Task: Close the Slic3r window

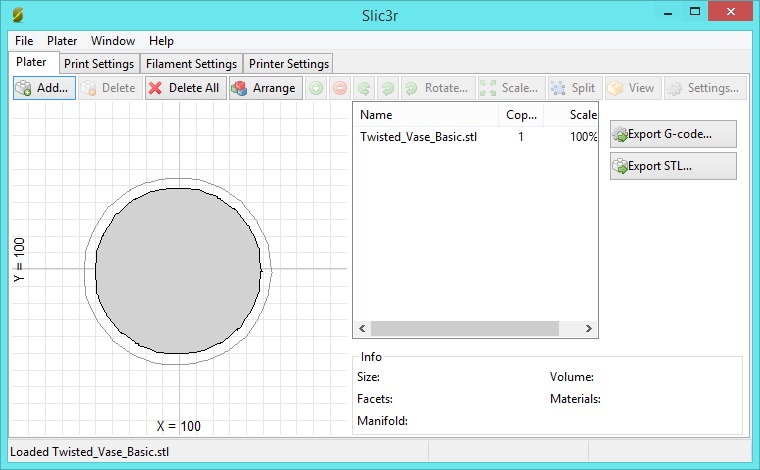Action: [730, 11]
